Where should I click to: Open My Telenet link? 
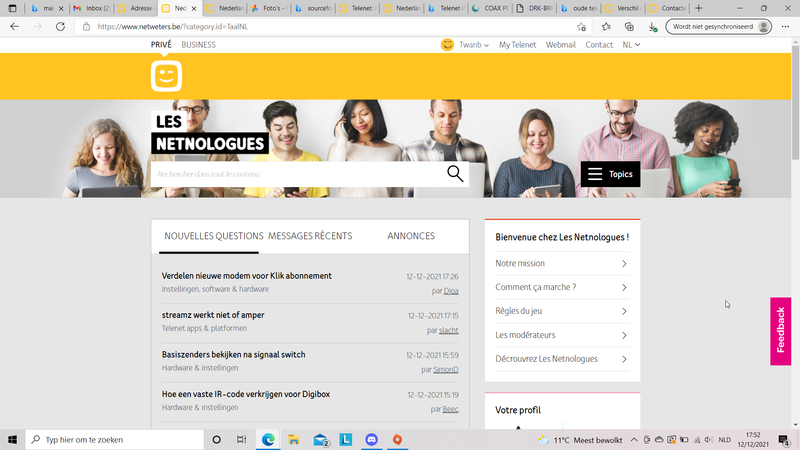(517, 45)
